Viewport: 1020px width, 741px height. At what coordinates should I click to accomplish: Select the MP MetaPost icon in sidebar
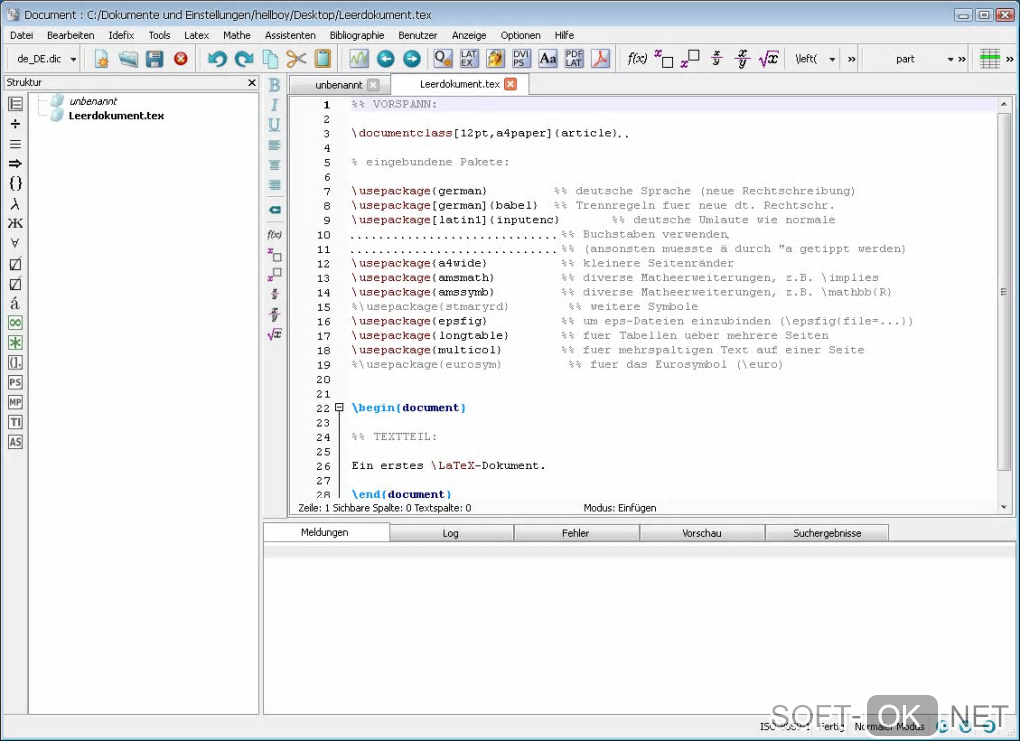(x=15, y=402)
